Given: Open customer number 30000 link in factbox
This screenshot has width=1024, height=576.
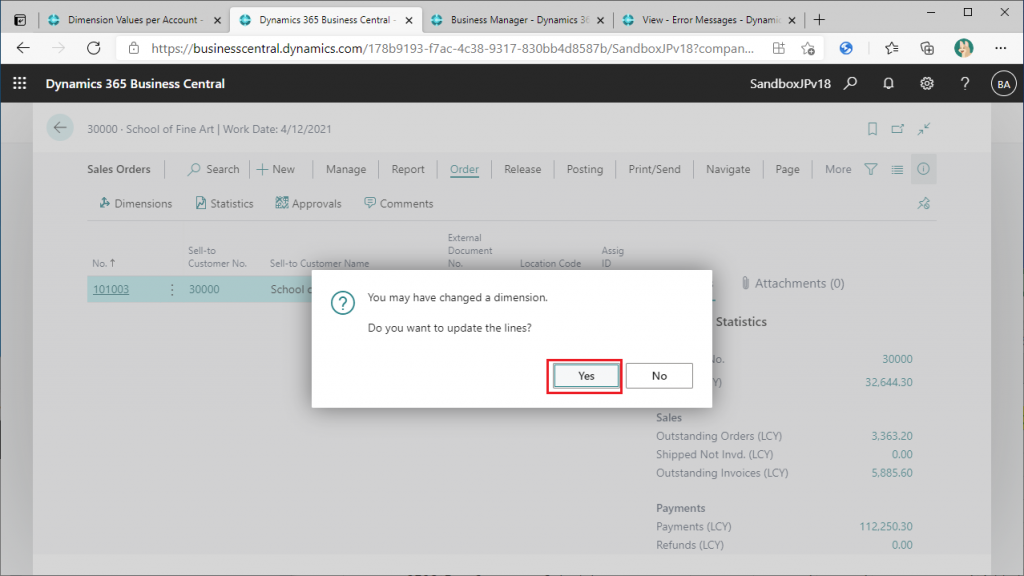Looking at the screenshot, I should 897,359.
